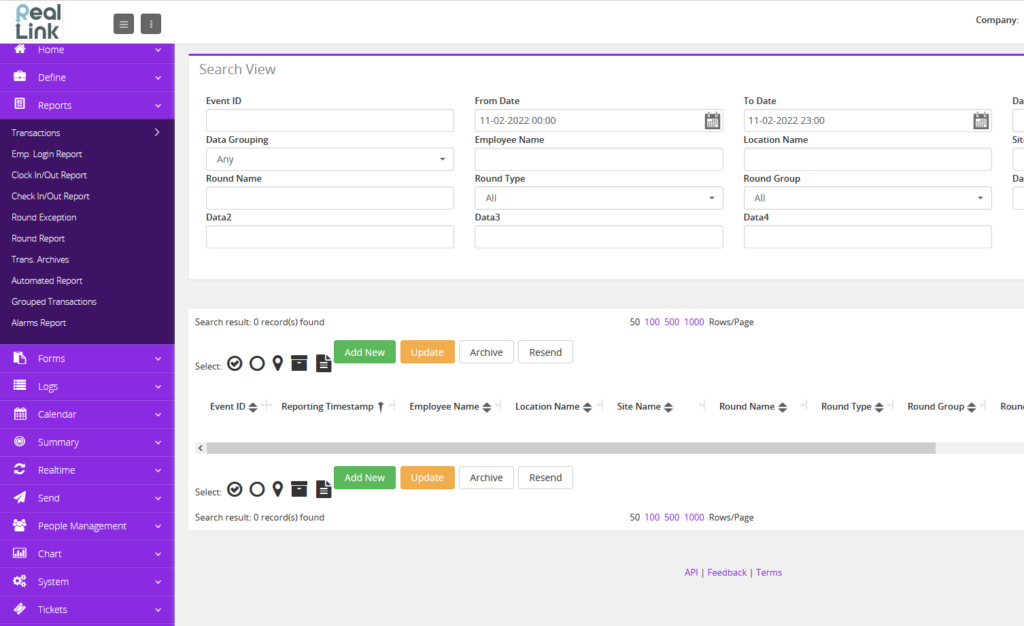Open the To Date calendar picker icon
The height and width of the screenshot is (626, 1024).
pos(981,121)
